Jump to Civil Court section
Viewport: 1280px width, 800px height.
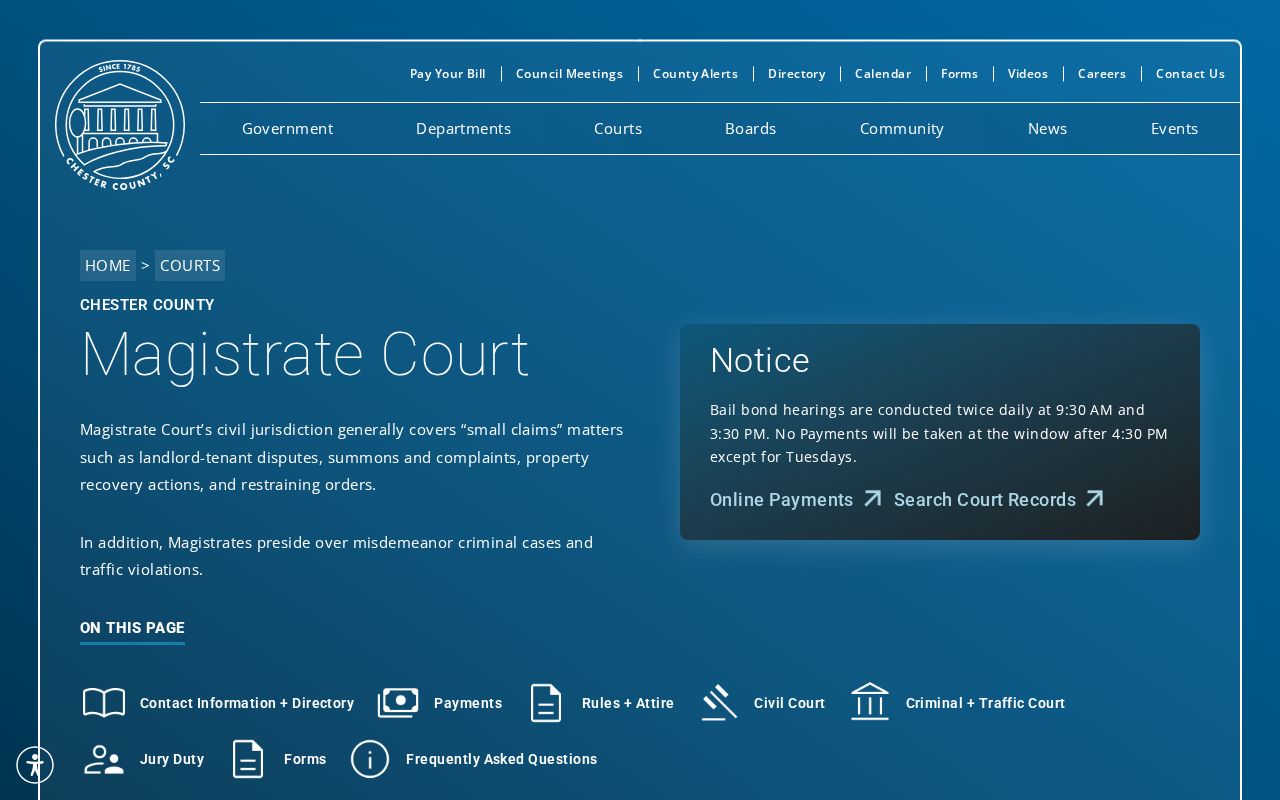[x=790, y=703]
